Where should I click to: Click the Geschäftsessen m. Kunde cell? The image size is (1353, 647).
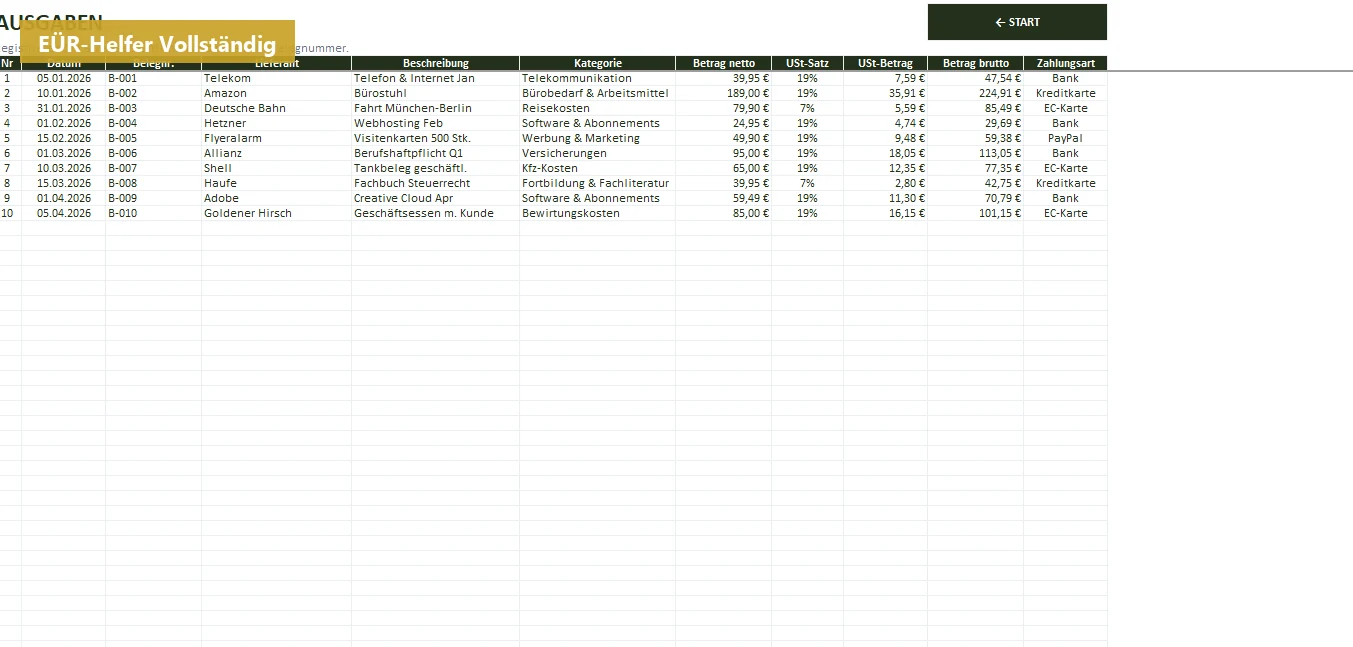tap(436, 213)
